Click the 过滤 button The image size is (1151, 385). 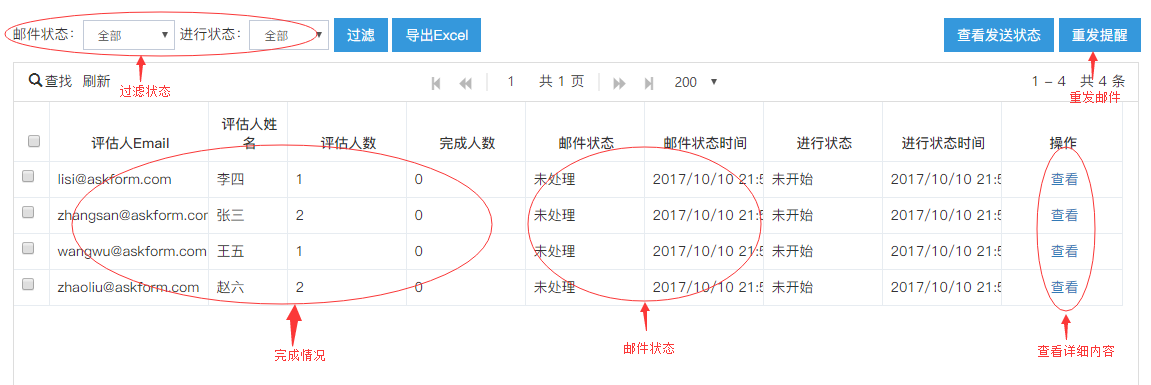pos(360,35)
